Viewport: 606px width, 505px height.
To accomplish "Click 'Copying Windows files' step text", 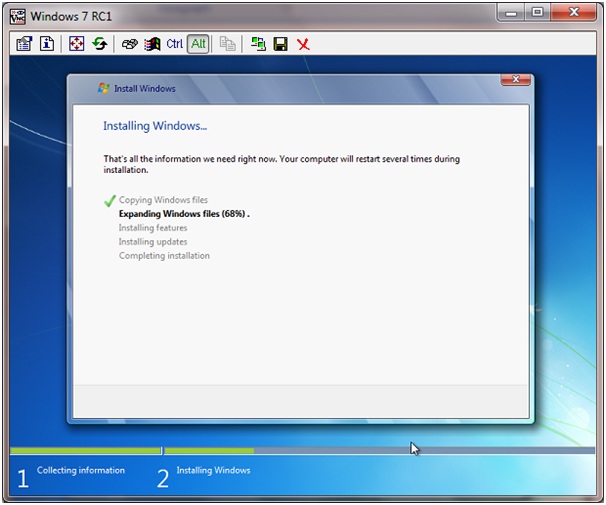I will point(163,200).
